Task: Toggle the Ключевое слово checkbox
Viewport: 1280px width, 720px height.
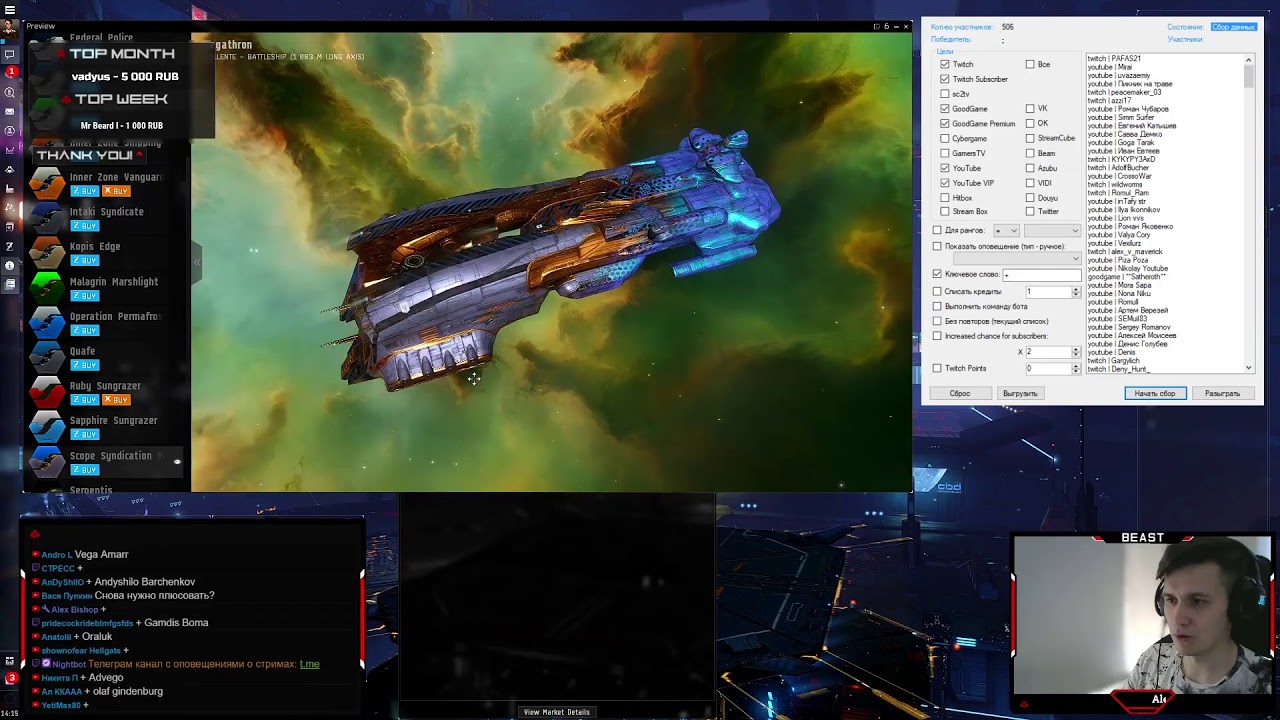Action: click(x=937, y=274)
